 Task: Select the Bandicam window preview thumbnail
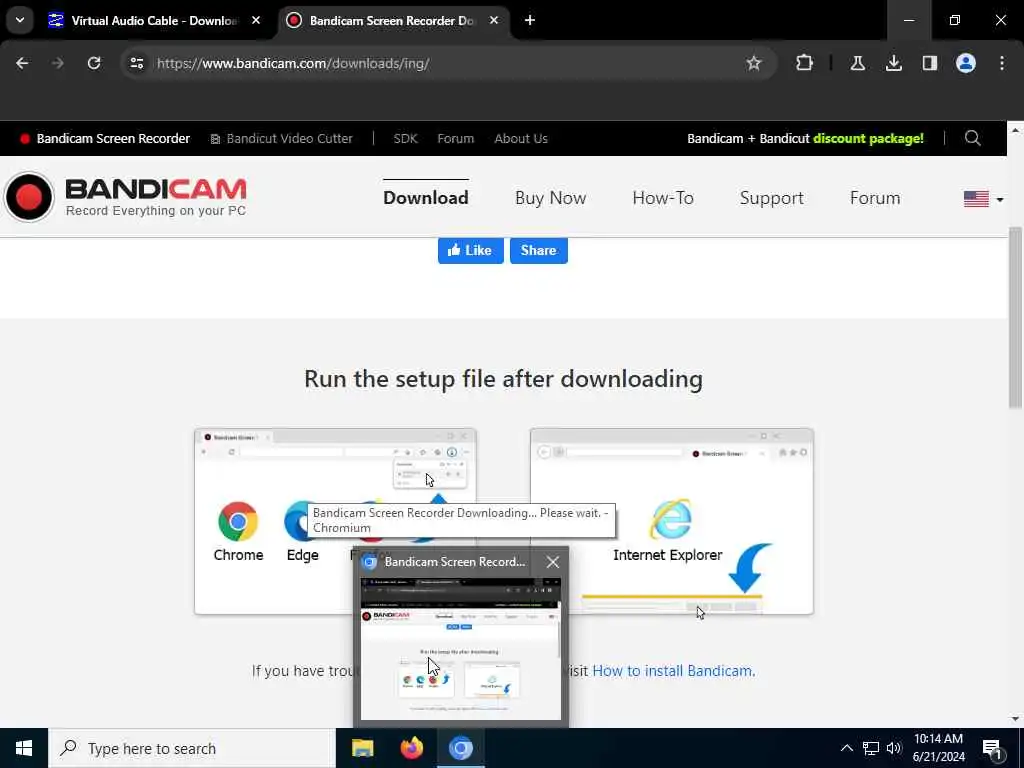(460, 648)
